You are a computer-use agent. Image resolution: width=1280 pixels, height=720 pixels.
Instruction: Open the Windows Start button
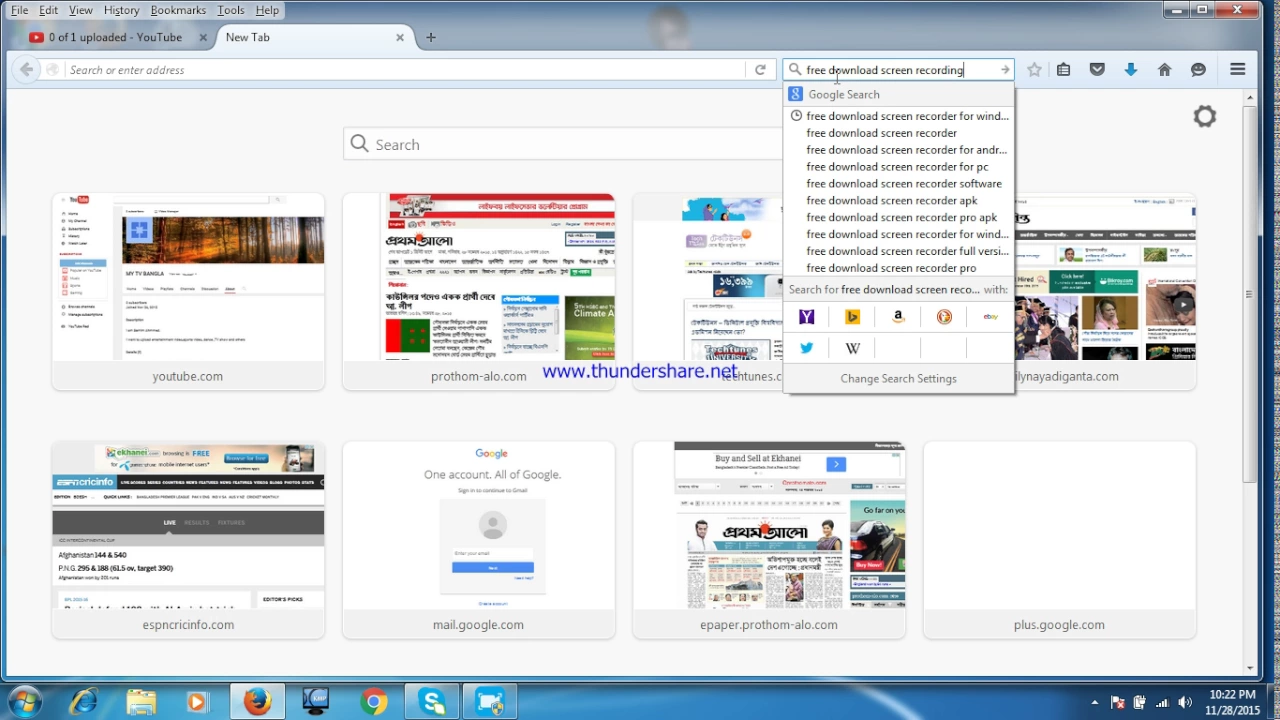point(26,702)
